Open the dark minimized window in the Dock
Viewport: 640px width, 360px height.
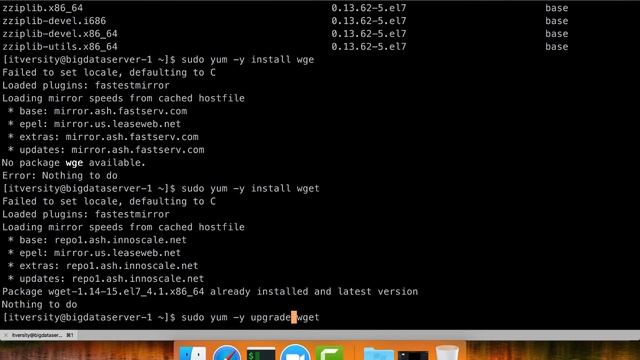pos(413,355)
